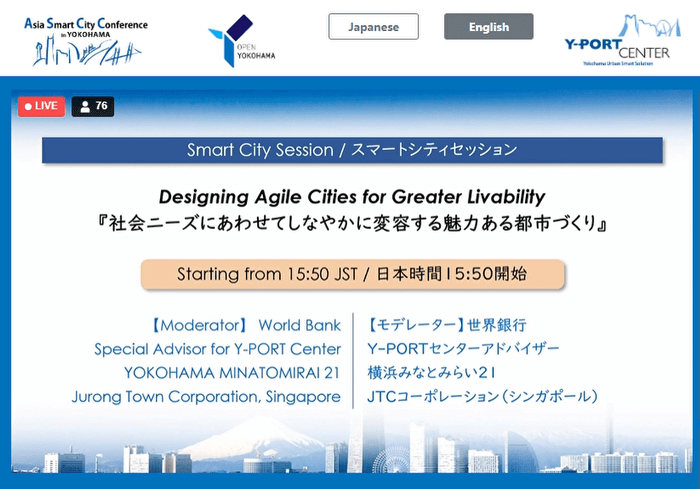Select the モデレーター 世界銀行 line
Screen dimensions: 700x489
[446, 325]
